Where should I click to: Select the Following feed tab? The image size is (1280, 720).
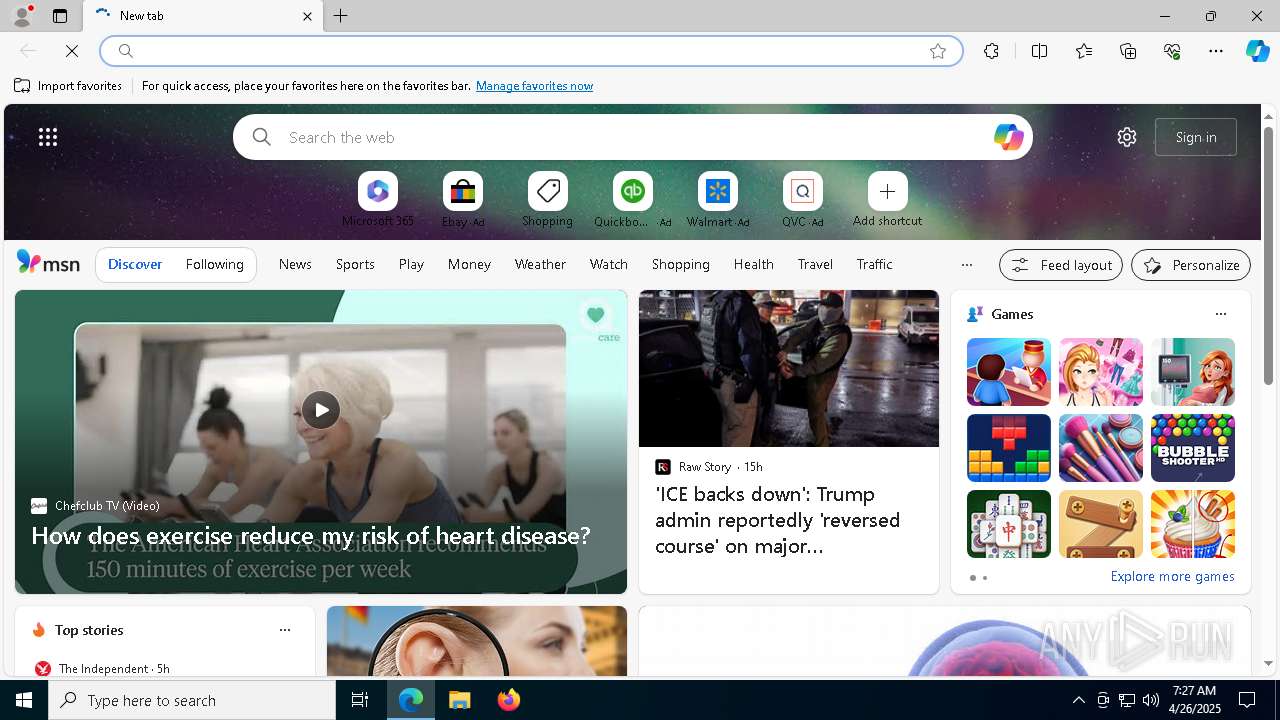214,264
